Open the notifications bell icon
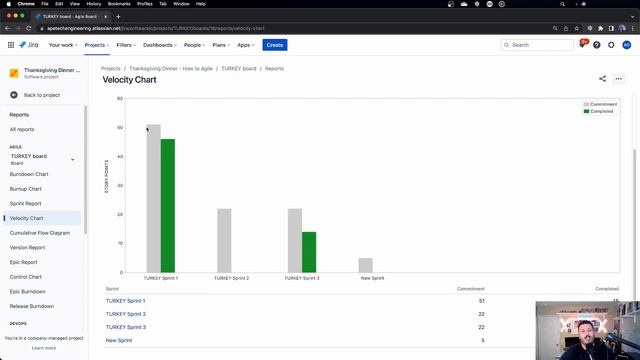The width and height of the screenshot is (640, 360). [x=582, y=44]
